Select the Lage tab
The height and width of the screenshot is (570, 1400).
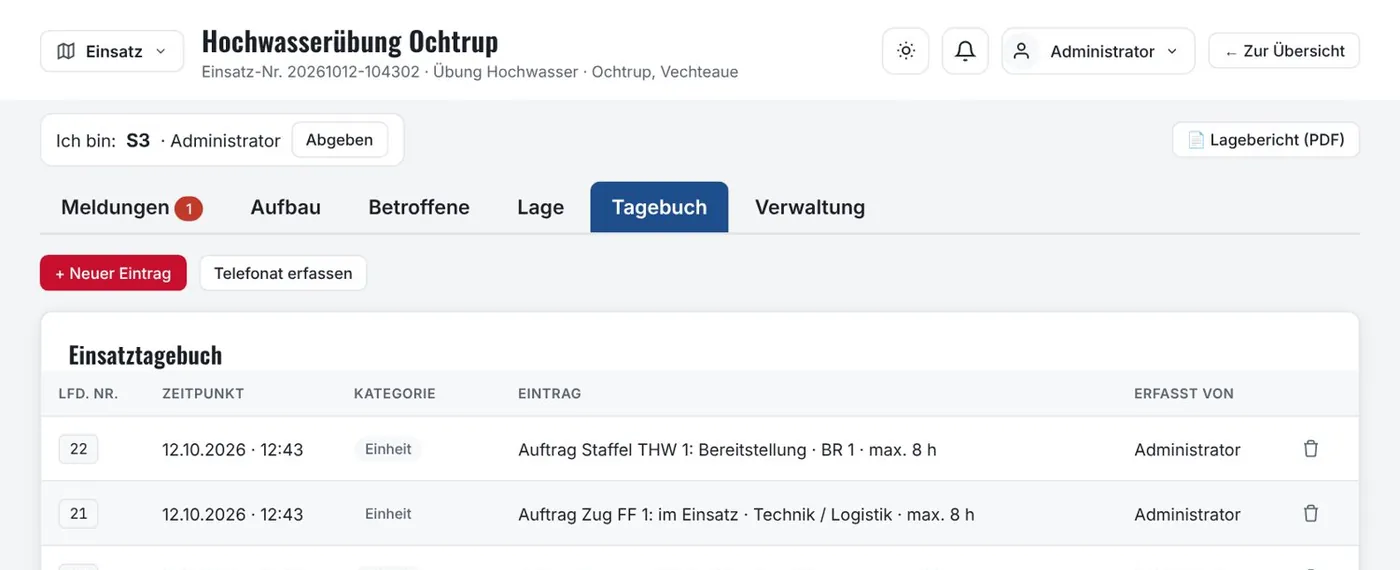point(541,208)
